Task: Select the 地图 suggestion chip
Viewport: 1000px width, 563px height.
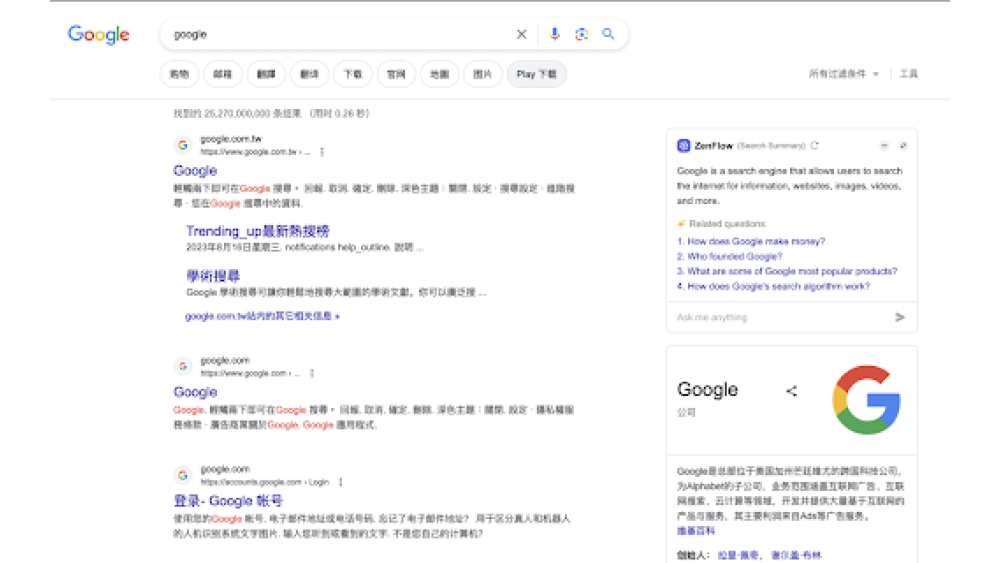Action: pos(439,74)
